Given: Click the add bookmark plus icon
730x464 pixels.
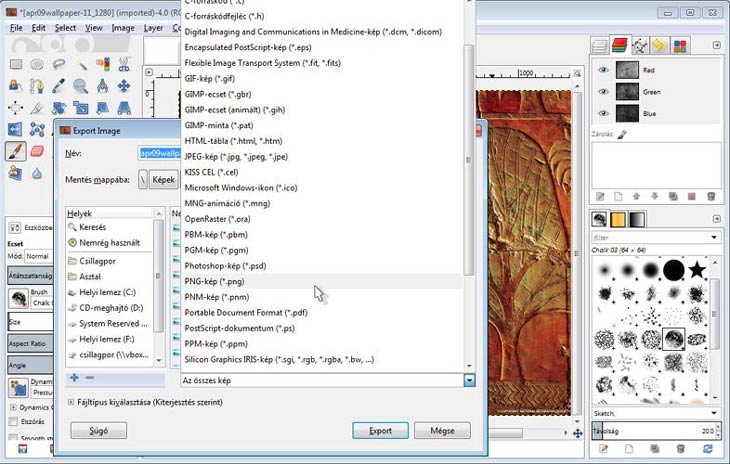Looking at the screenshot, I should [x=73, y=378].
